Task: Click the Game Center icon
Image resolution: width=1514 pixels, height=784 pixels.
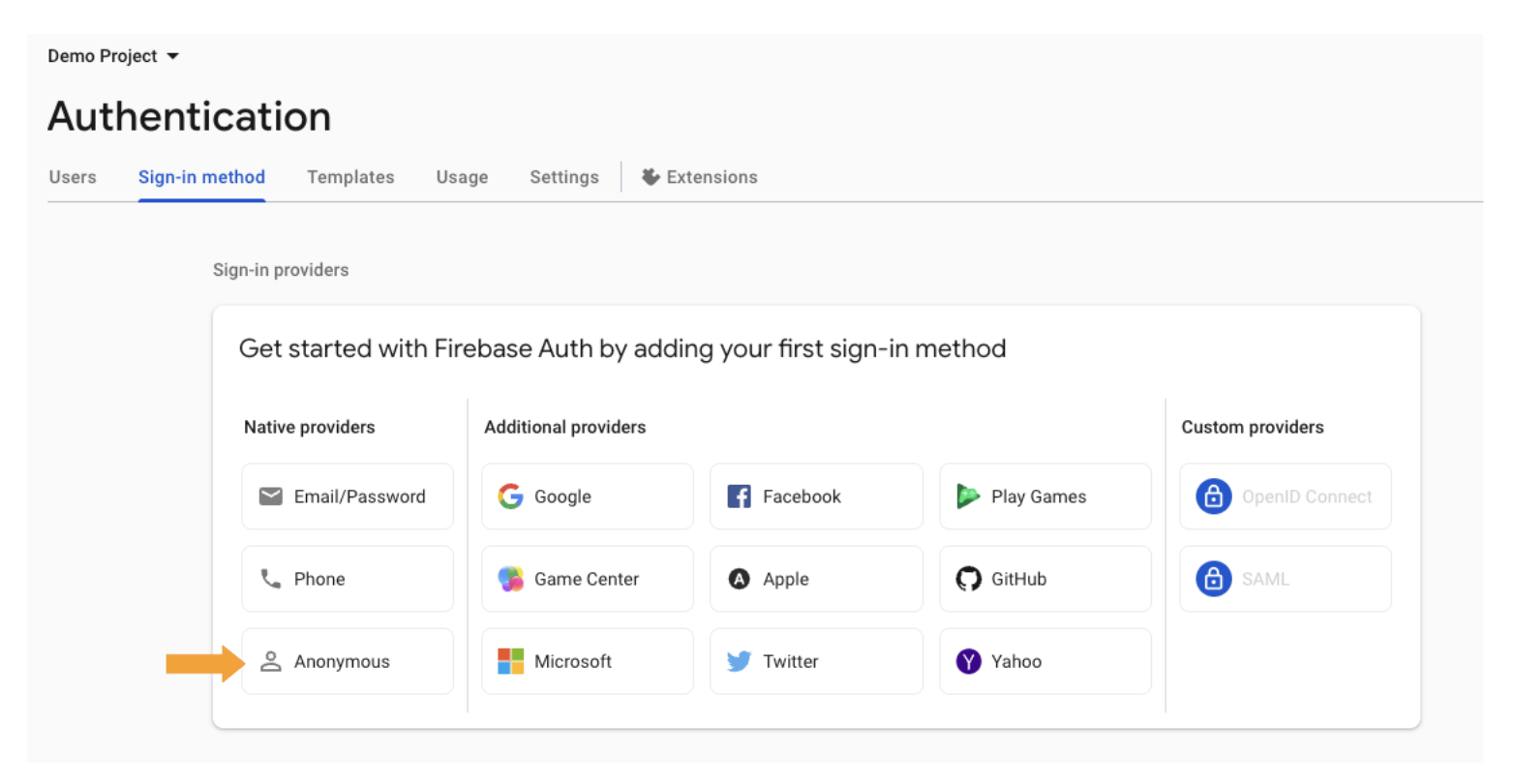Action: click(x=510, y=579)
